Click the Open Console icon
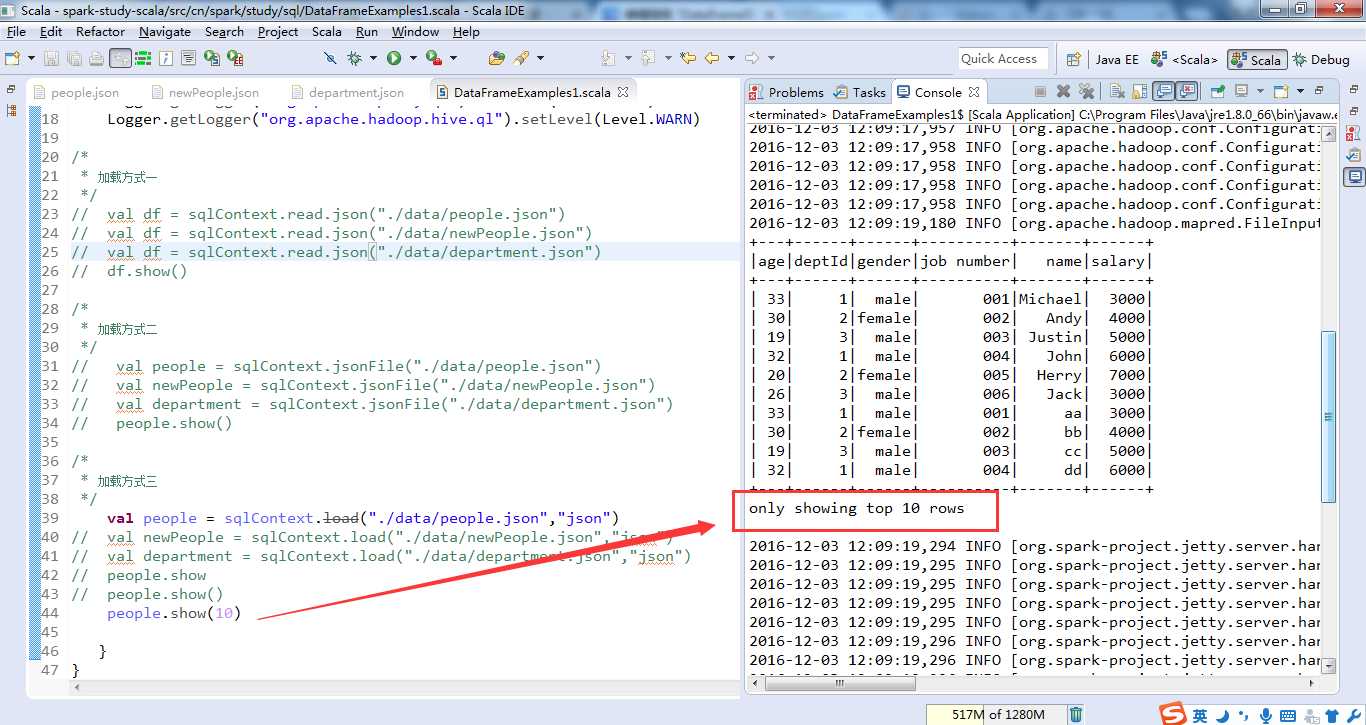 [x=1281, y=91]
